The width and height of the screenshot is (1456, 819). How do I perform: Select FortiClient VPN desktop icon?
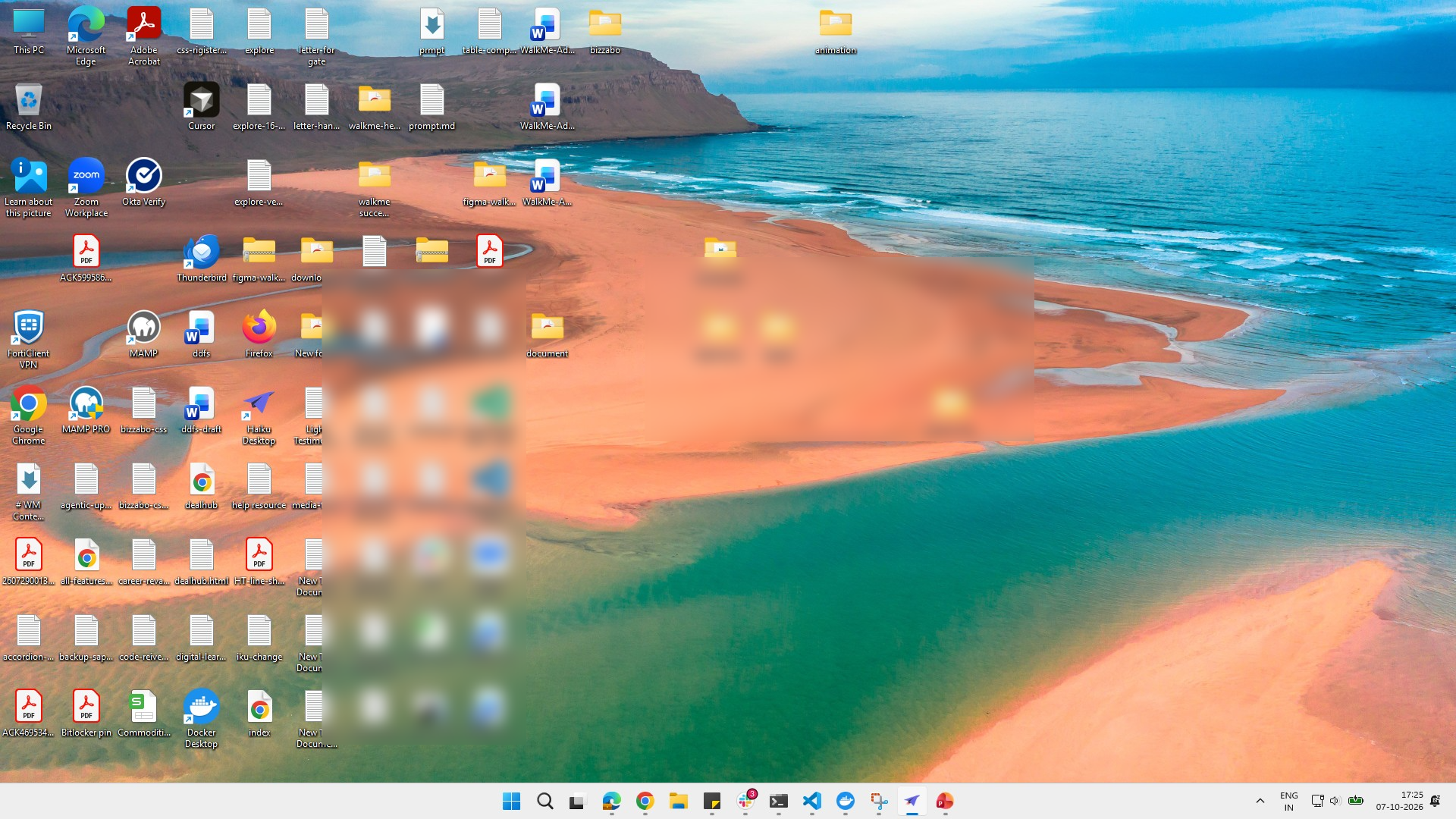tap(29, 340)
